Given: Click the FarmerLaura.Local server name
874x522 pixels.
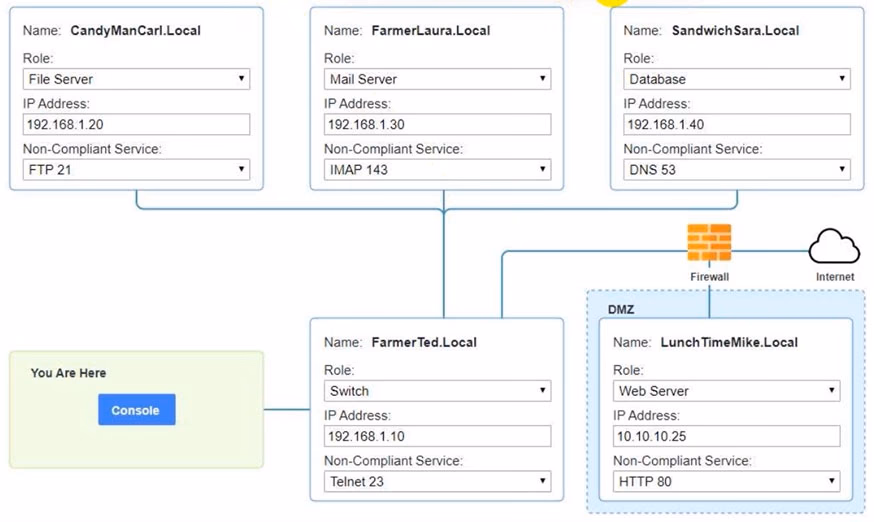Looking at the screenshot, I should 431,31.
